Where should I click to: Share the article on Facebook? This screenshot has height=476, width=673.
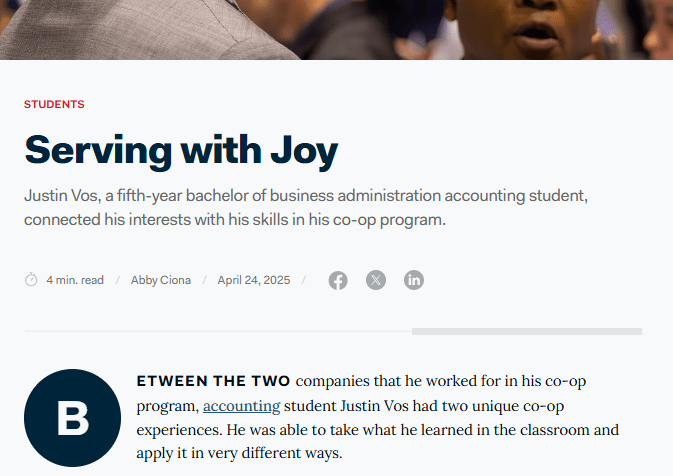(x=338, y=280)
